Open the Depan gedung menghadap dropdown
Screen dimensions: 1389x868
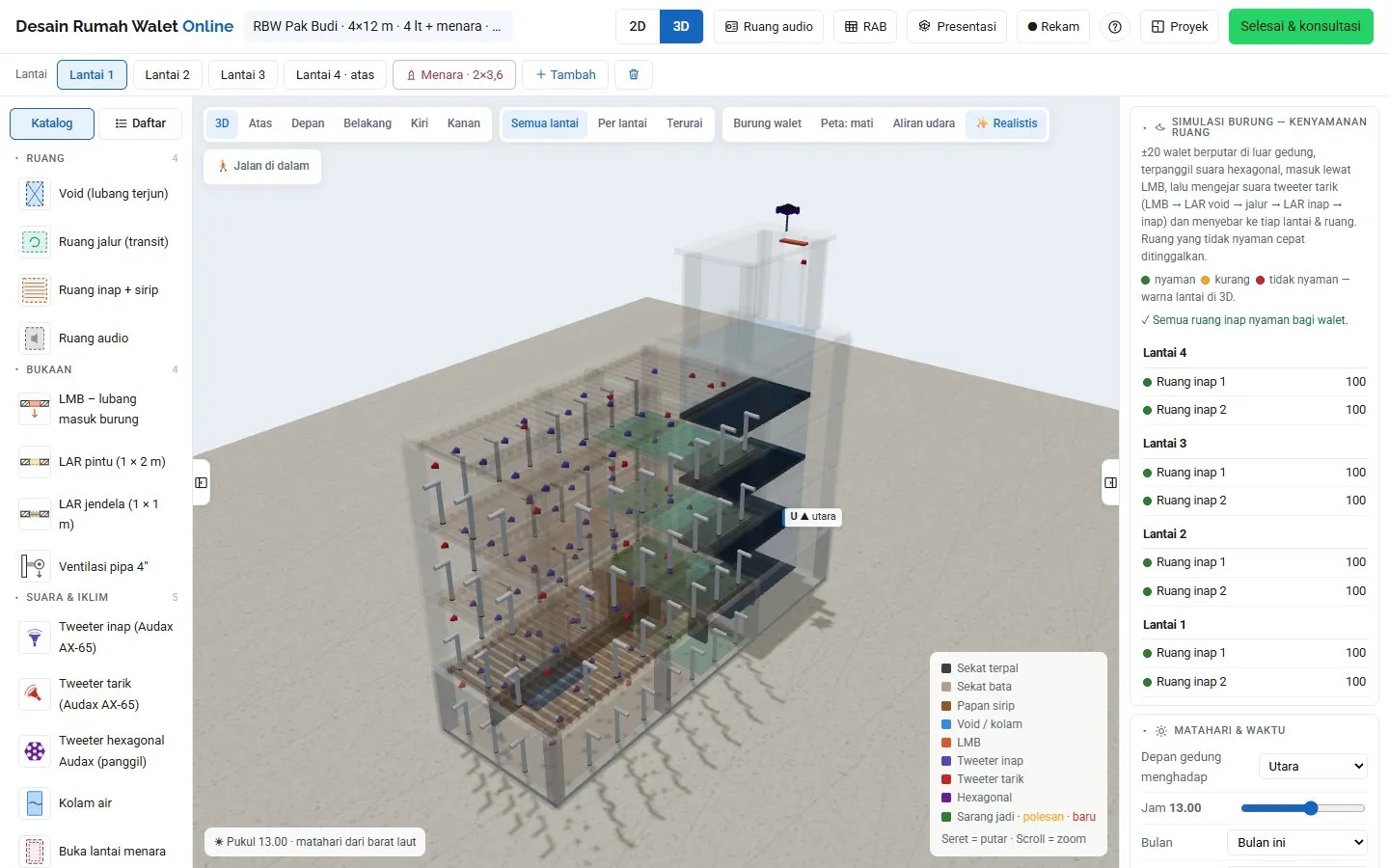(x=1314, y=766)
